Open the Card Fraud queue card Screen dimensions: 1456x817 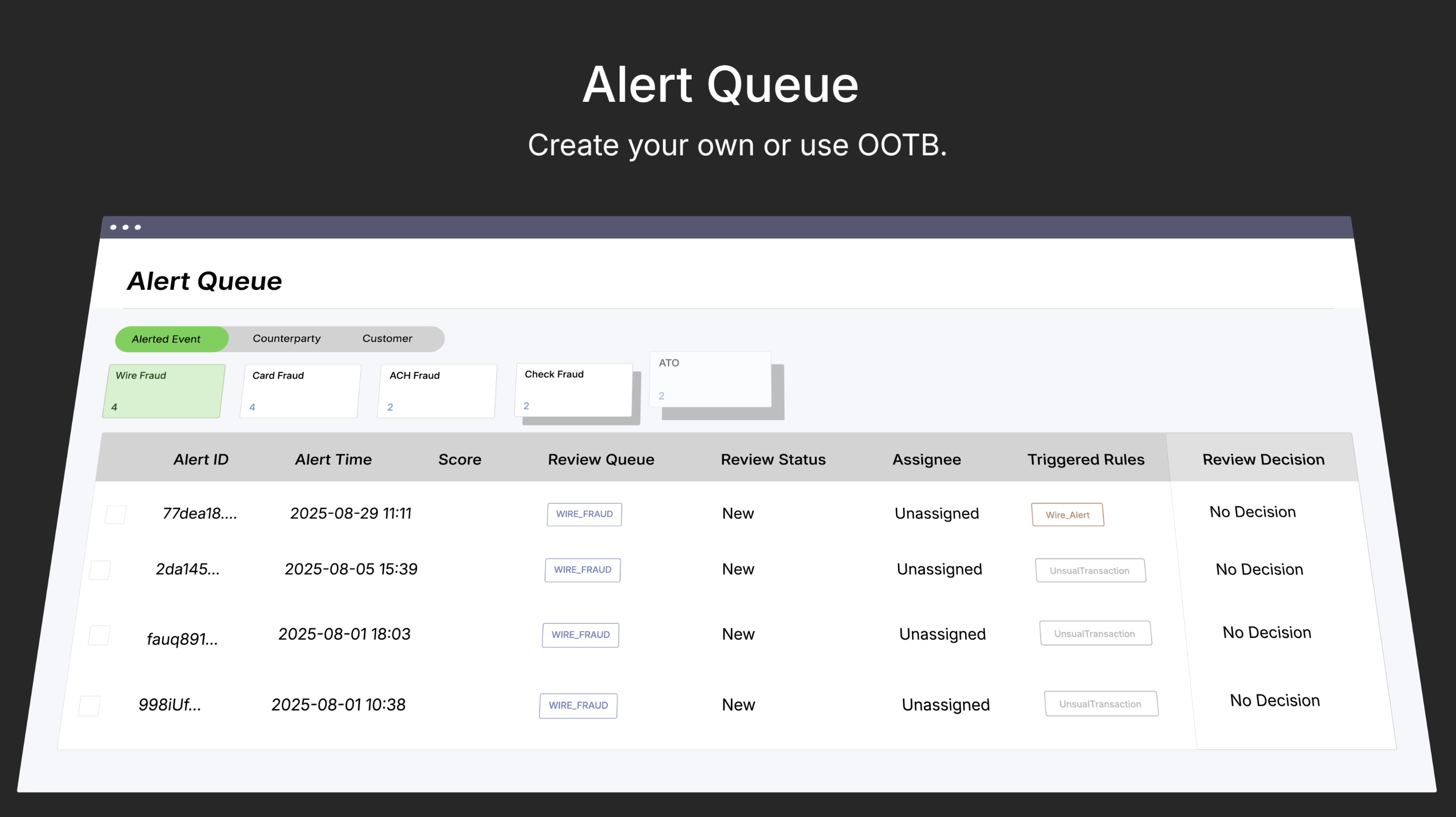300,391
